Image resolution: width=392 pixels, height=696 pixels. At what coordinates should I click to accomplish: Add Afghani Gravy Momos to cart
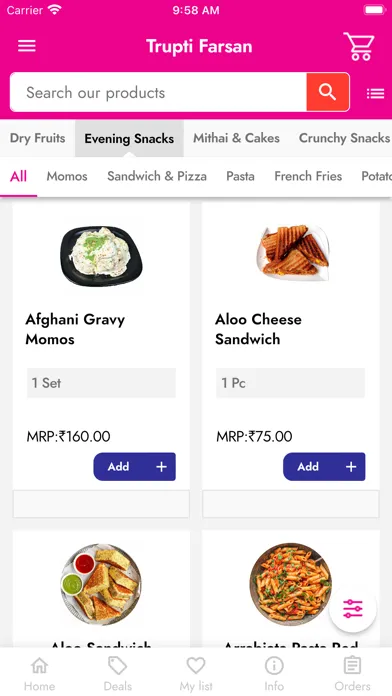click(135, 467)
